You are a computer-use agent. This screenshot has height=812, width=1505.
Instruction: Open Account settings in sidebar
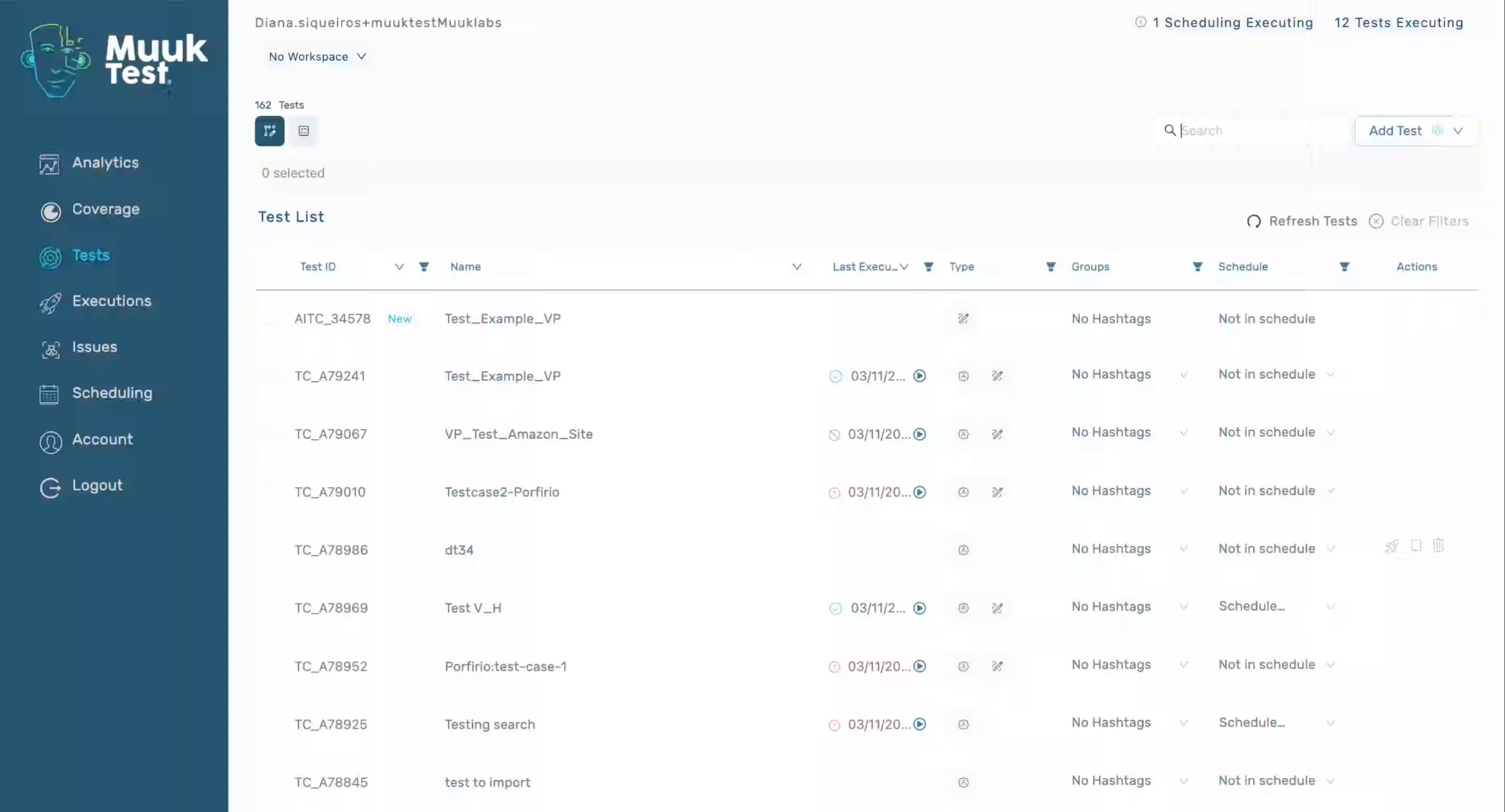[86, 440]
